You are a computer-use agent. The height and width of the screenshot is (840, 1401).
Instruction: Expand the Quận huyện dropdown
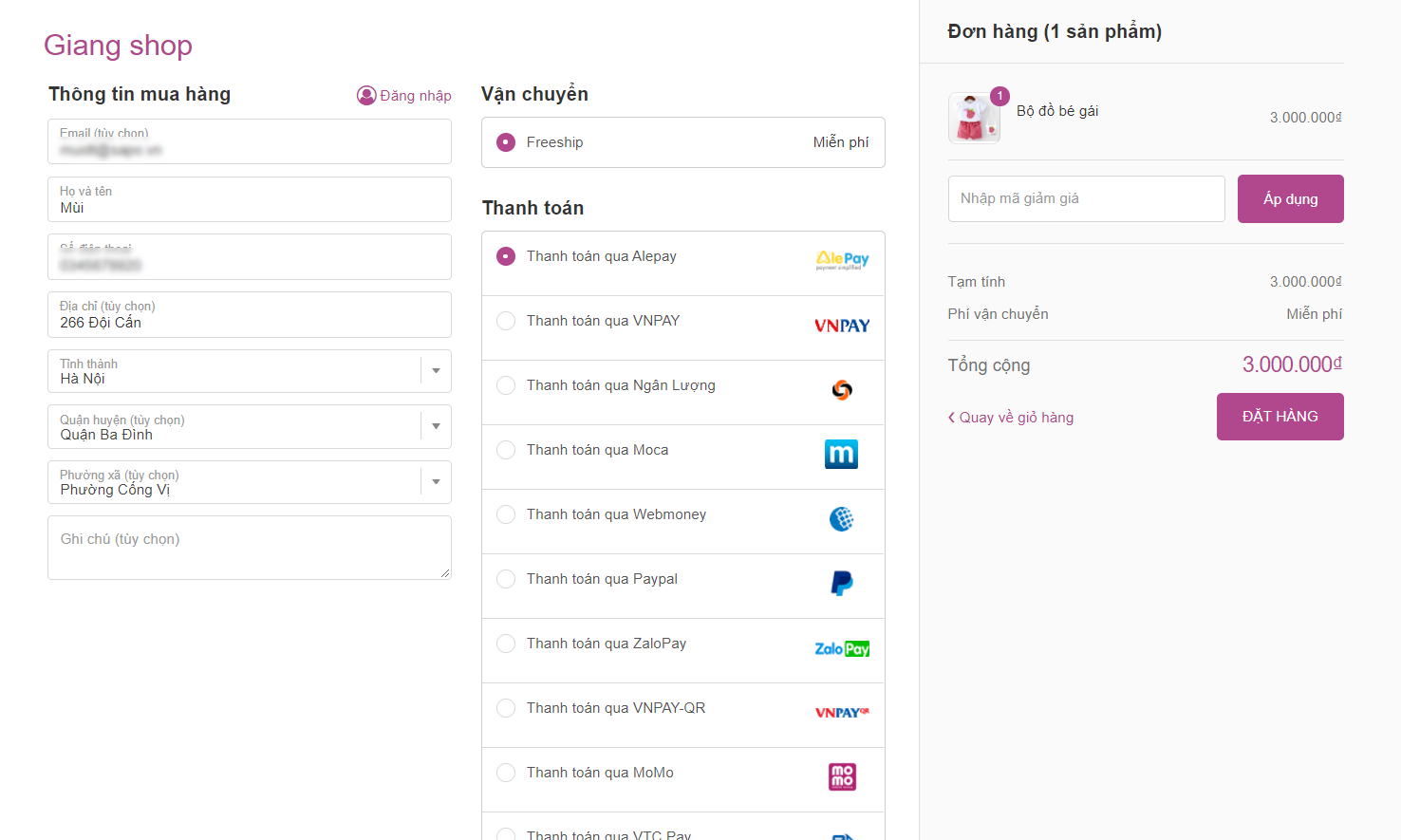(436, 426)
